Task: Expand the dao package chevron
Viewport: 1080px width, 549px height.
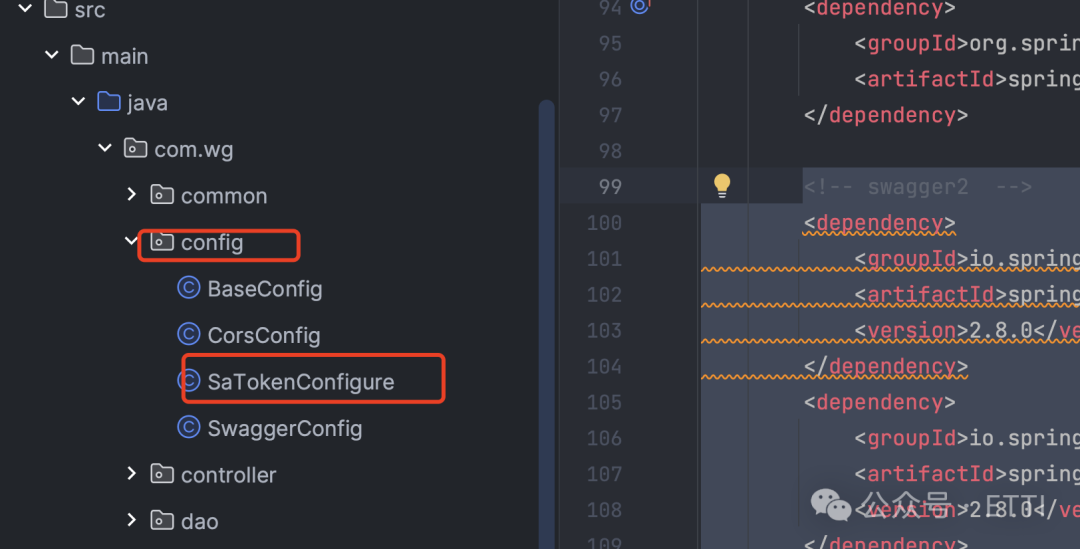Action: pyautogui.click(x=131, y=520)
